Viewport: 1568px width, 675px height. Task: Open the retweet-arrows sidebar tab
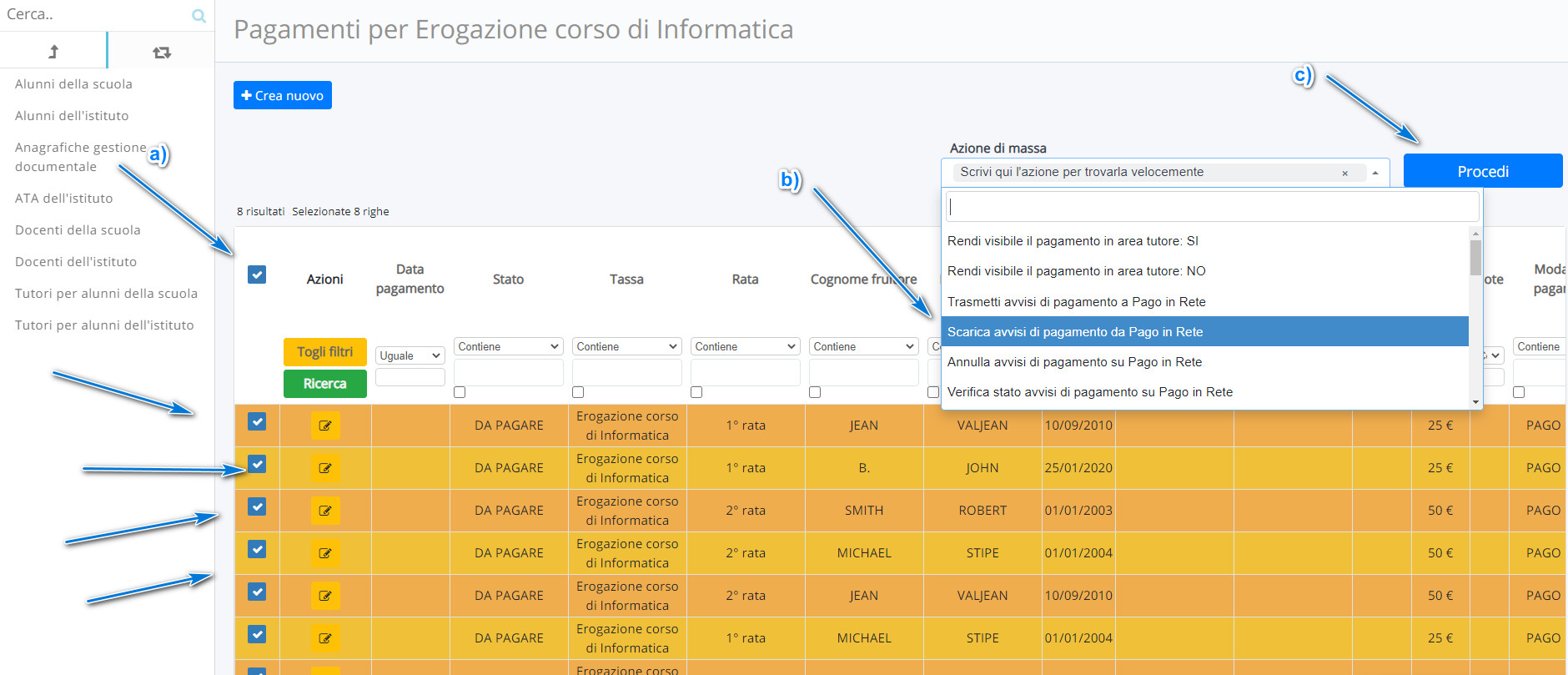162,53
